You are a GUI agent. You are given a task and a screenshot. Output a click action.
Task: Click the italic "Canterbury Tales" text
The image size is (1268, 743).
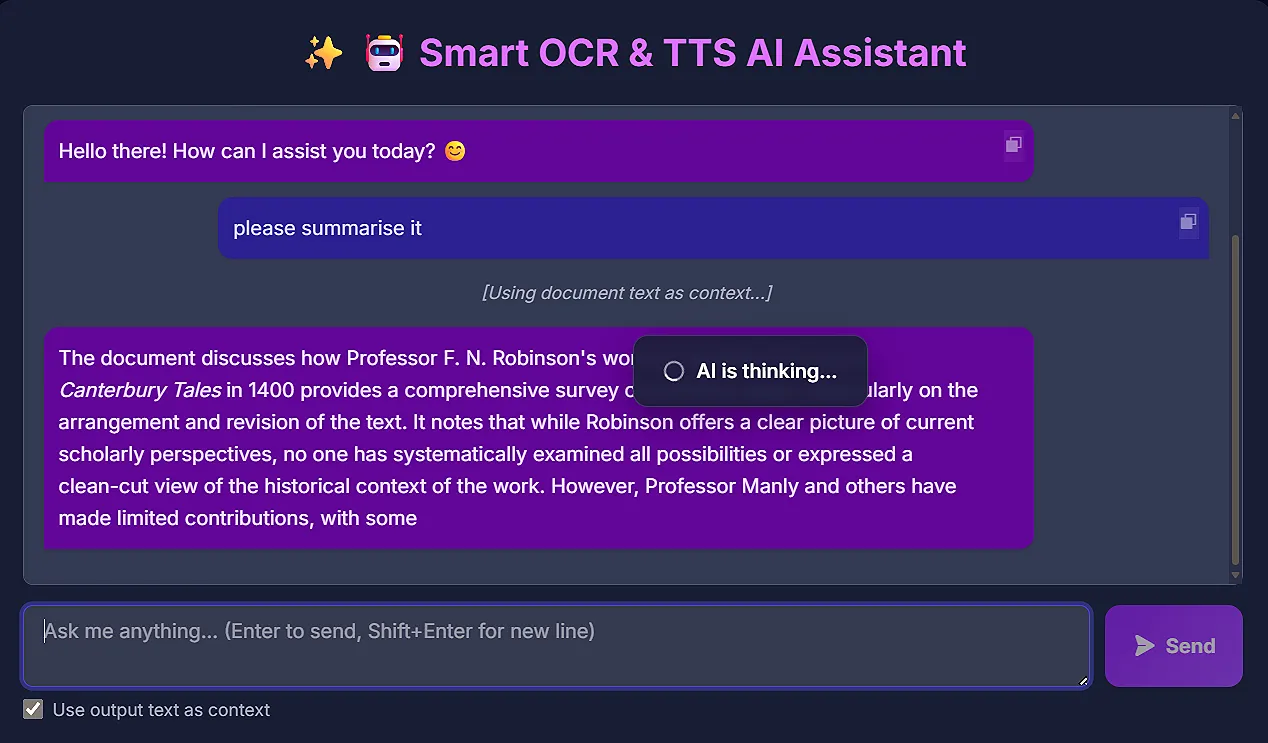pyautogui.click(x=140, y=390)
